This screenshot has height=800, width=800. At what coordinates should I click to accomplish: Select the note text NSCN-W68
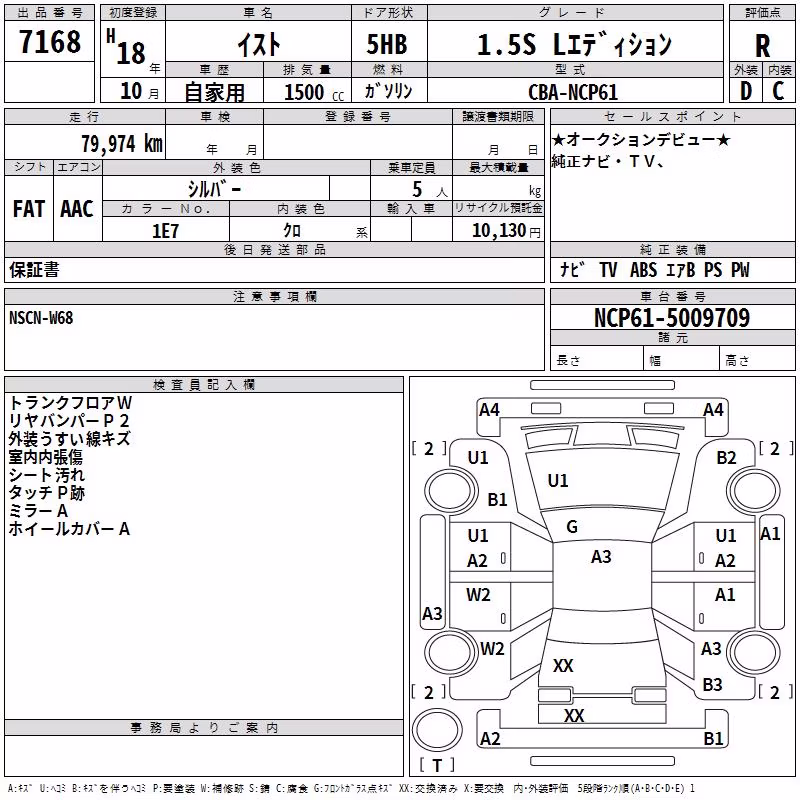tap(41, 318)
